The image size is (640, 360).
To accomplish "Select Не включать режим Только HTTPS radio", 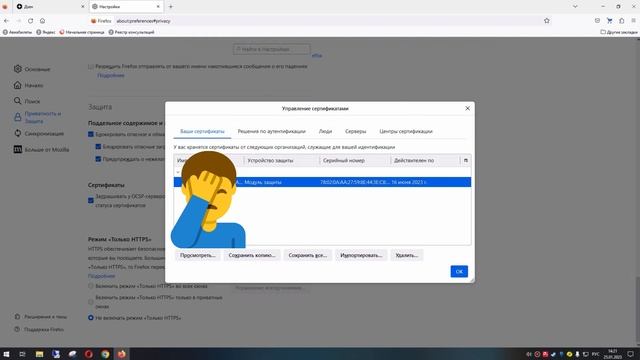I will (91, 318).
